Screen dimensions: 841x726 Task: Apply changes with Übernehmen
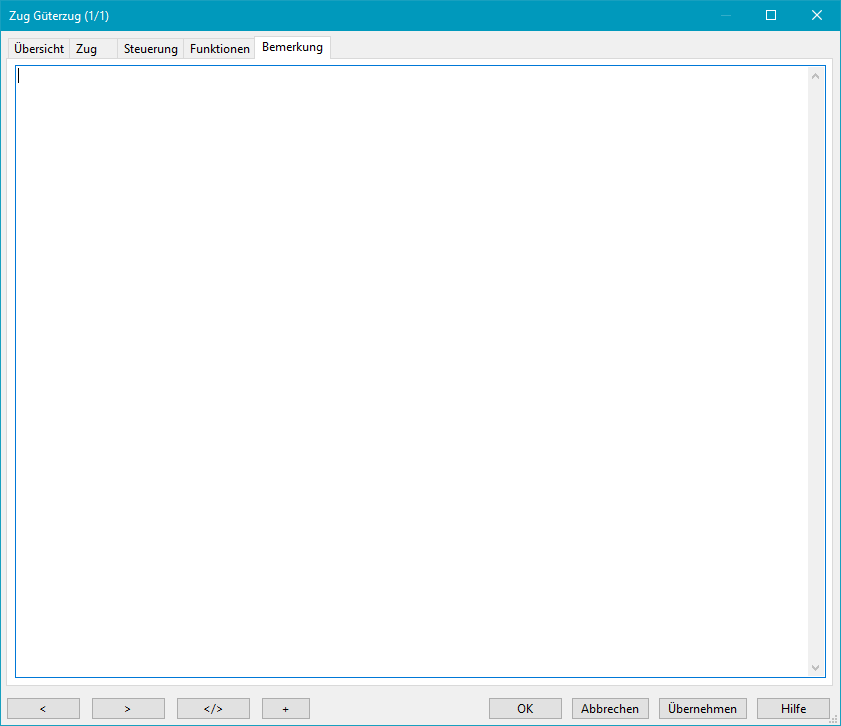[x=702, y=708]
